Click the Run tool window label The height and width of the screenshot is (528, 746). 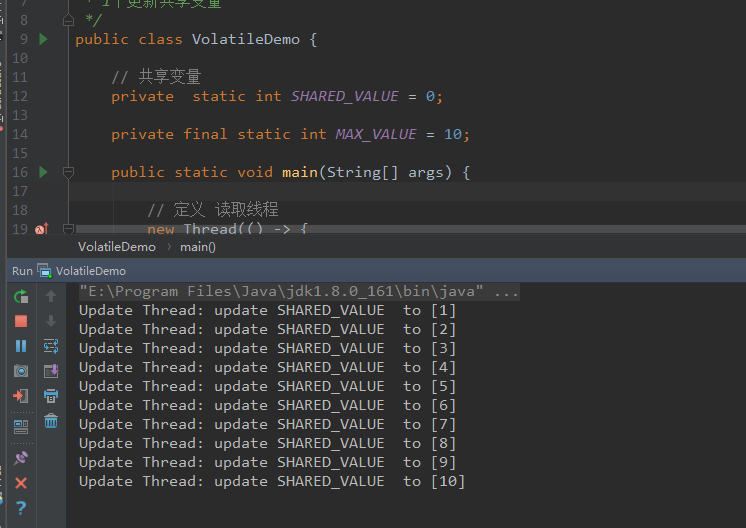coord(22,271)
